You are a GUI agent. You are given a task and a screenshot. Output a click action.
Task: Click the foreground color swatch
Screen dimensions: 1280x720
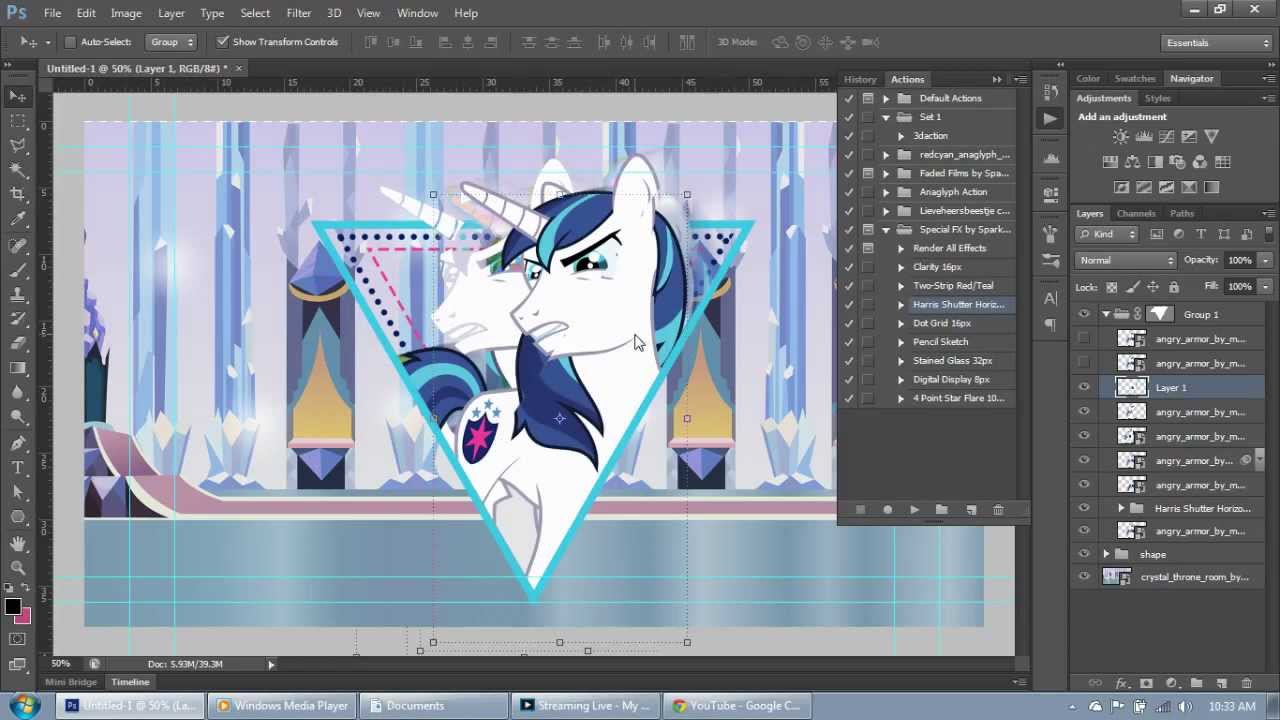tap(13, 607)
